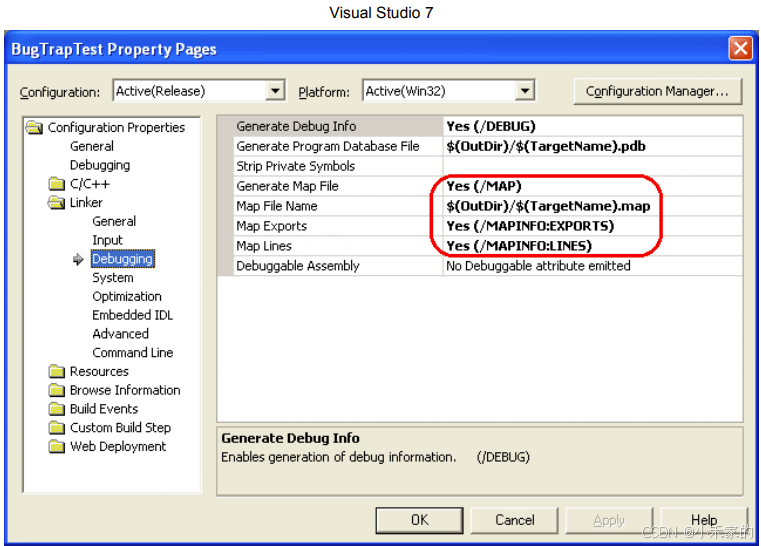Select the Resources tree node
Image resolution: width=761 pixels, height=546 pixels.
pos(99,371)
